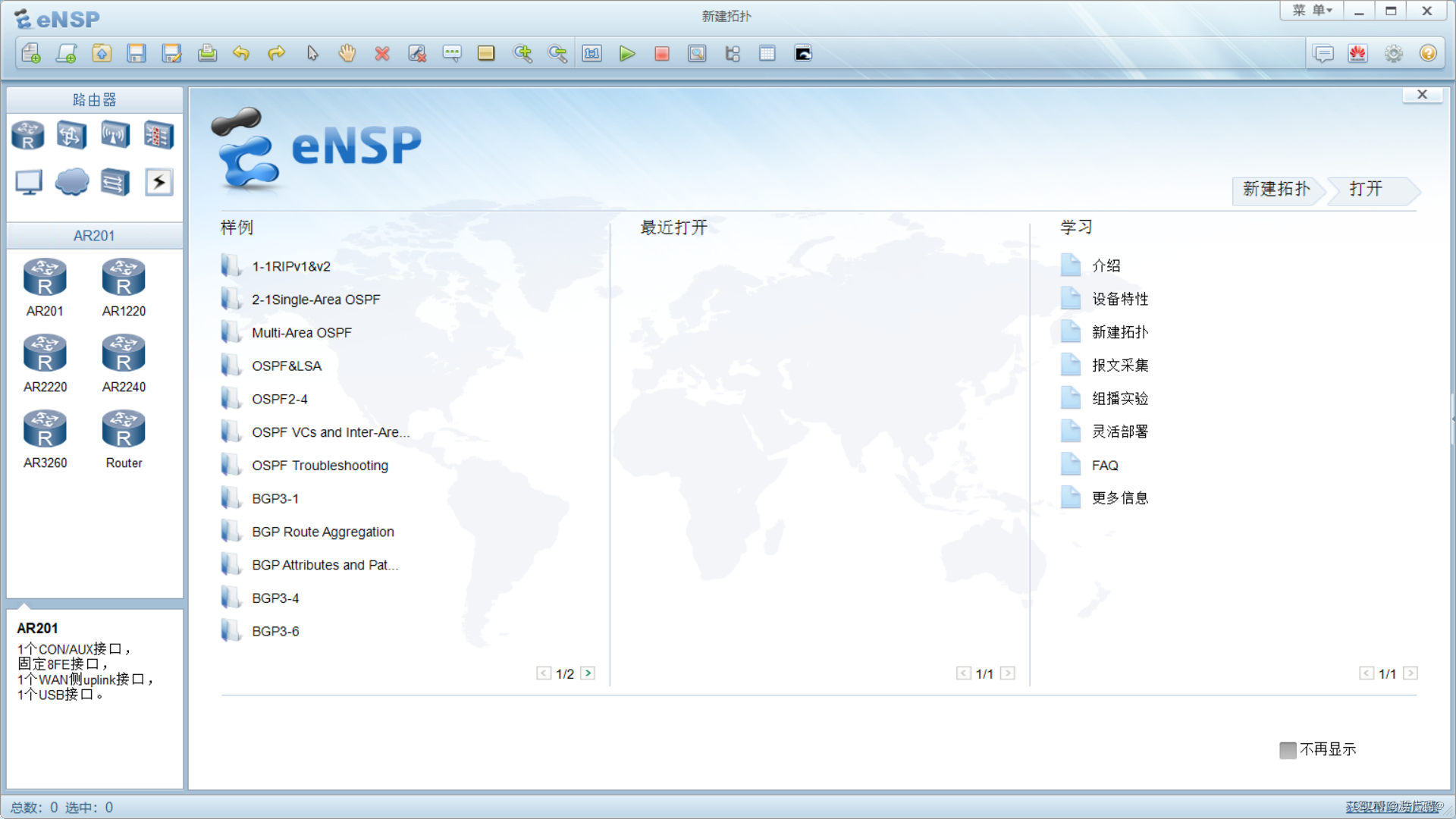1456x819 pixels.
Task: Select the AR2220 router icon
Action: [x=45, y=357]
